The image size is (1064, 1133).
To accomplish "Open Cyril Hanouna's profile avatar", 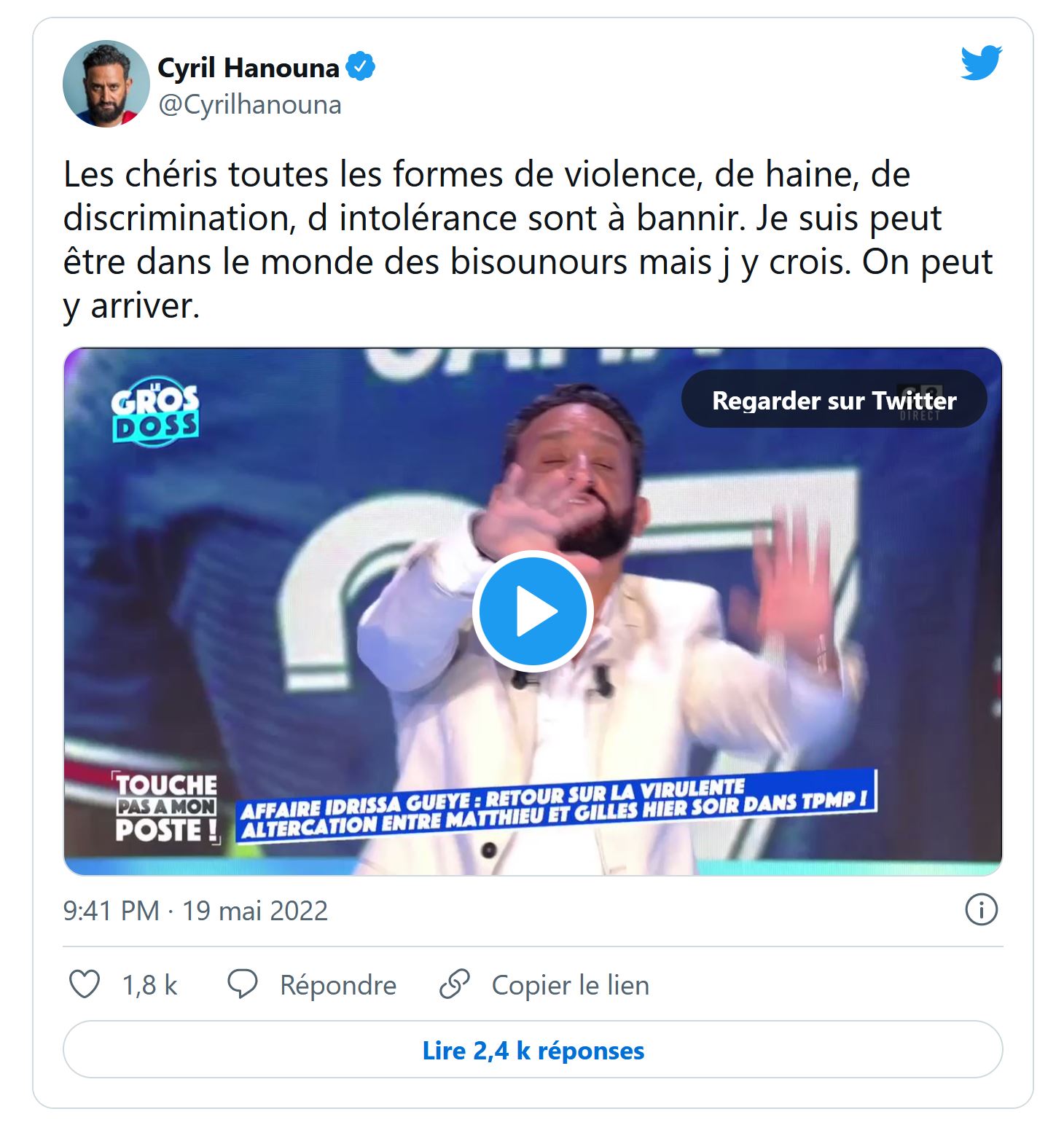I will coord(106,84).
